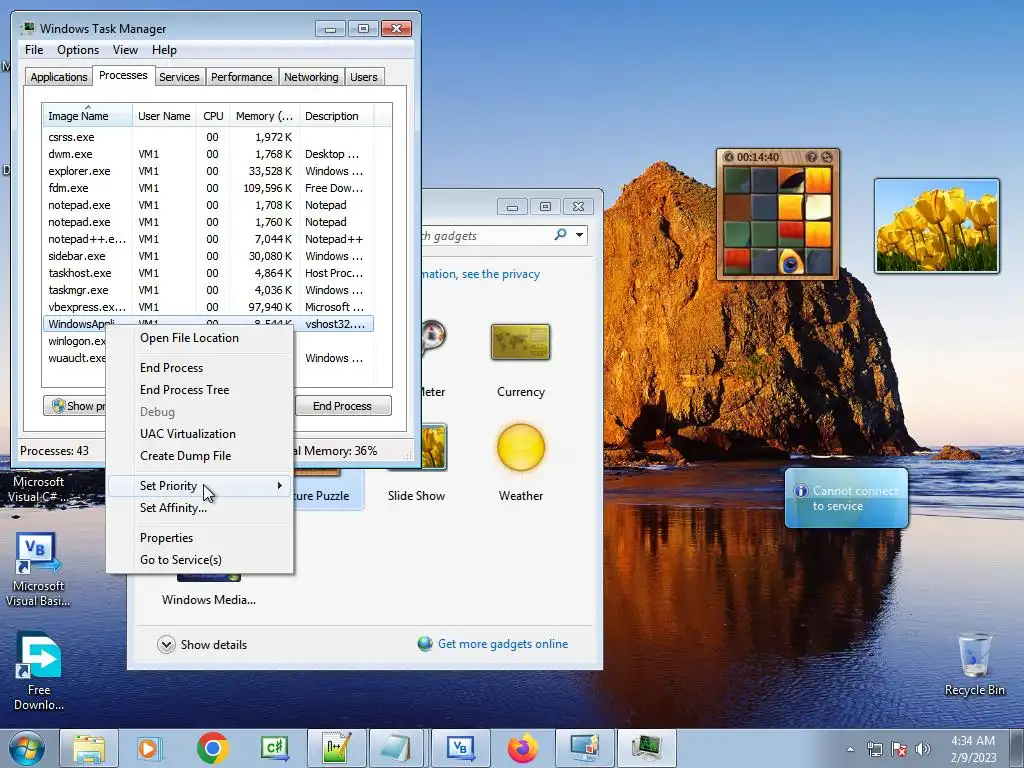Click the Action Center flag tray icon

coord(899,748)
